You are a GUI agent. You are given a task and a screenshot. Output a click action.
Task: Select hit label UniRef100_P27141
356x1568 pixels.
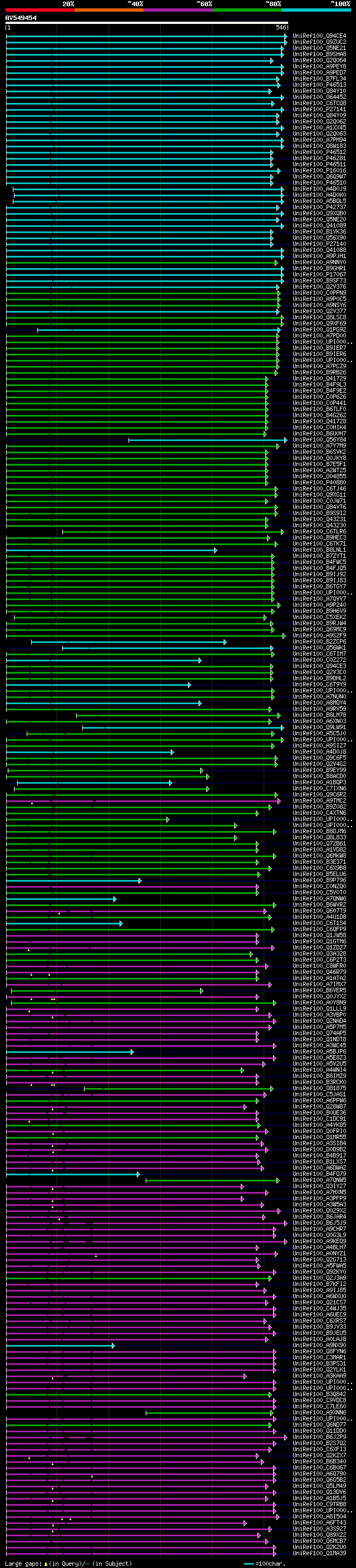(319, 110)
